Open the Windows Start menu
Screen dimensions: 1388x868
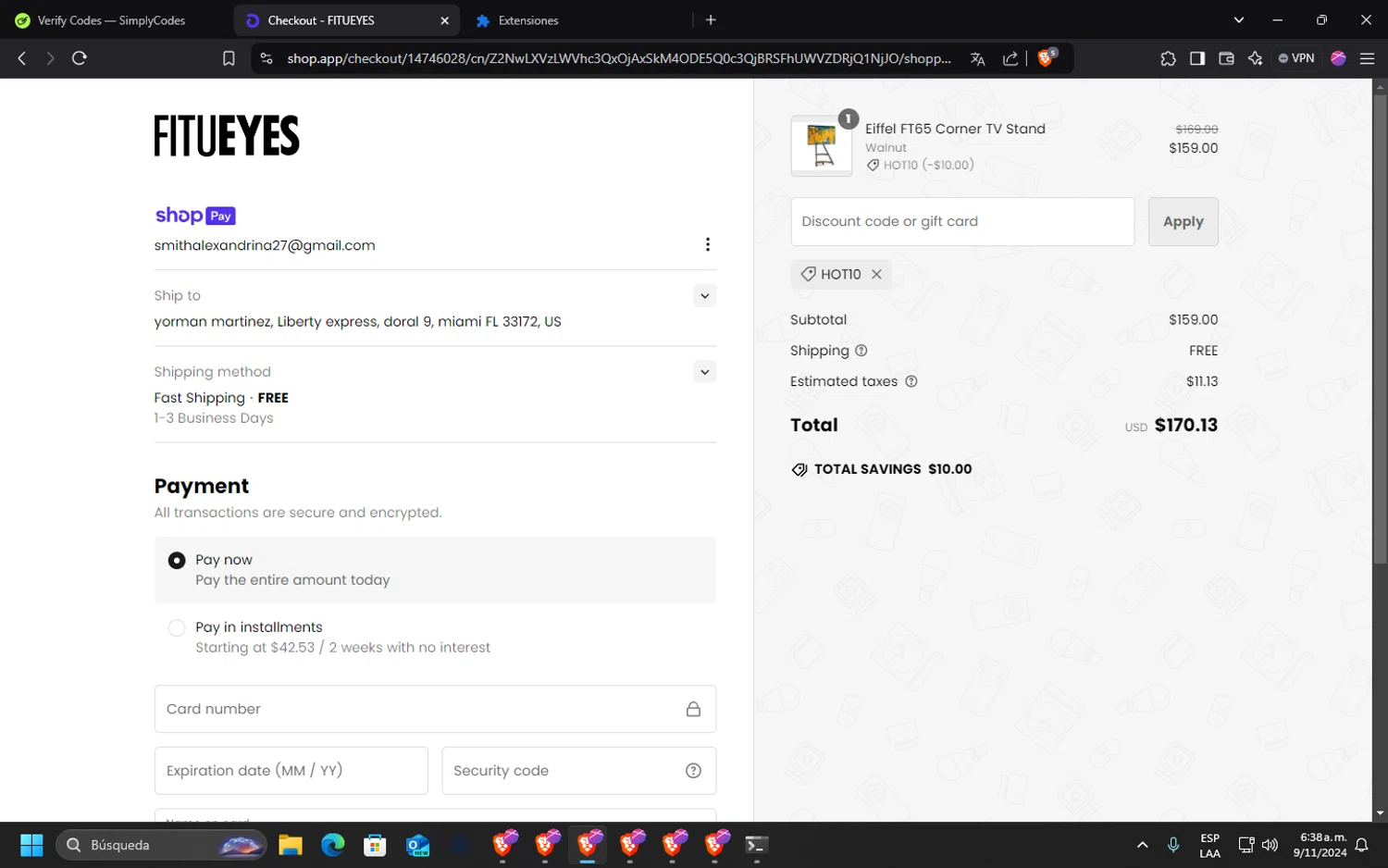[x=31, y=845]
